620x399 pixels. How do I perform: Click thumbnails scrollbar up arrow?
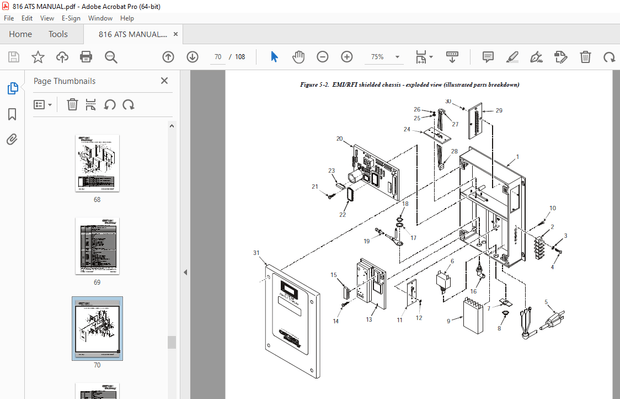(172, 126)
